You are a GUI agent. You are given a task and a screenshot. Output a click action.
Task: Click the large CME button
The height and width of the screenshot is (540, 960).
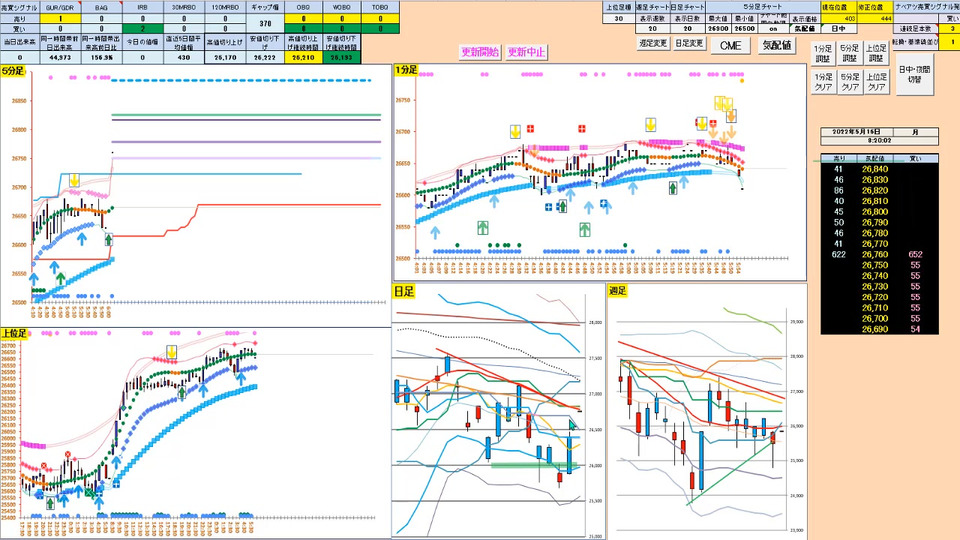(x=730, y=46)
